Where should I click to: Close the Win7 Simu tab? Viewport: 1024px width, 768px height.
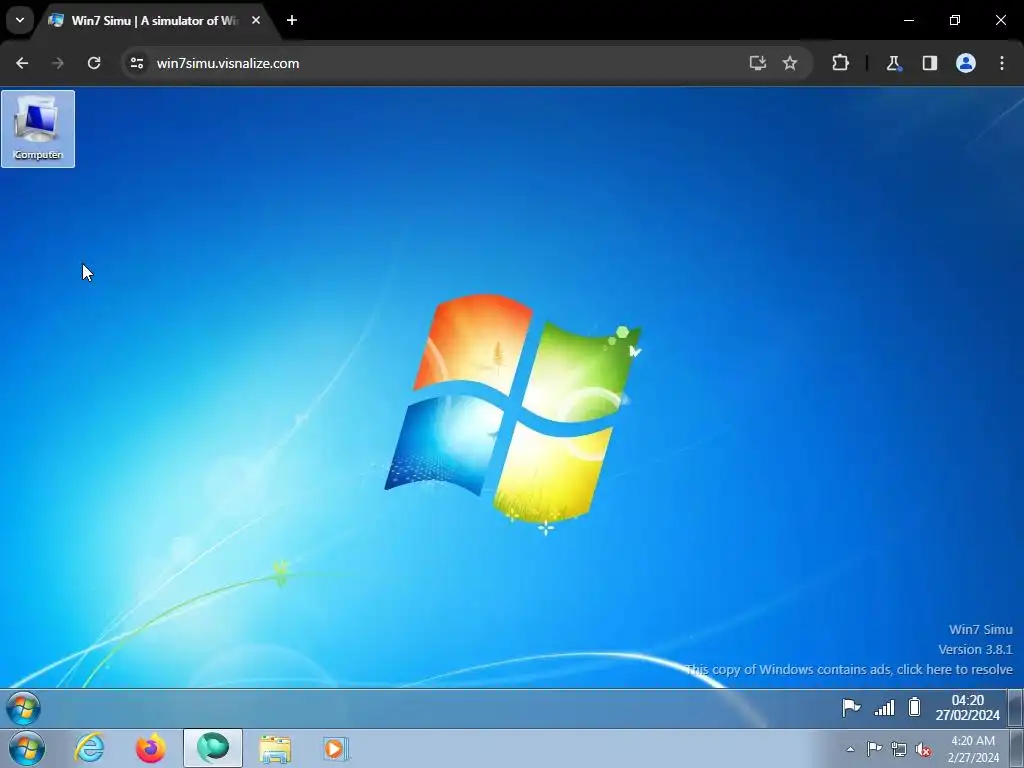[256, 20]
